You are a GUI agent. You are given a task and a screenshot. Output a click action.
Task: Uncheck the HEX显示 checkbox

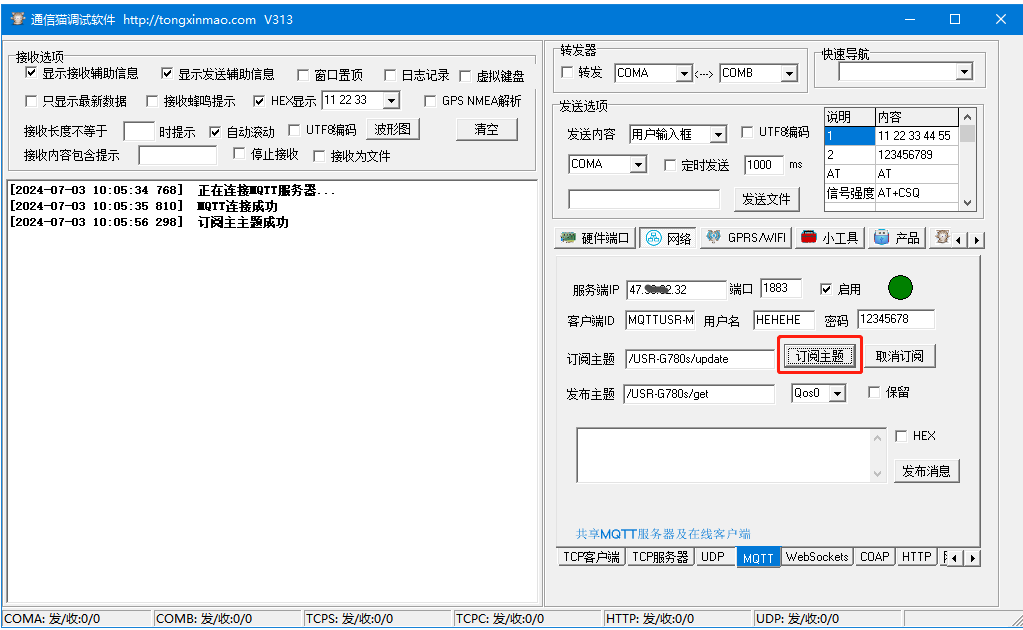pos(259,101)
